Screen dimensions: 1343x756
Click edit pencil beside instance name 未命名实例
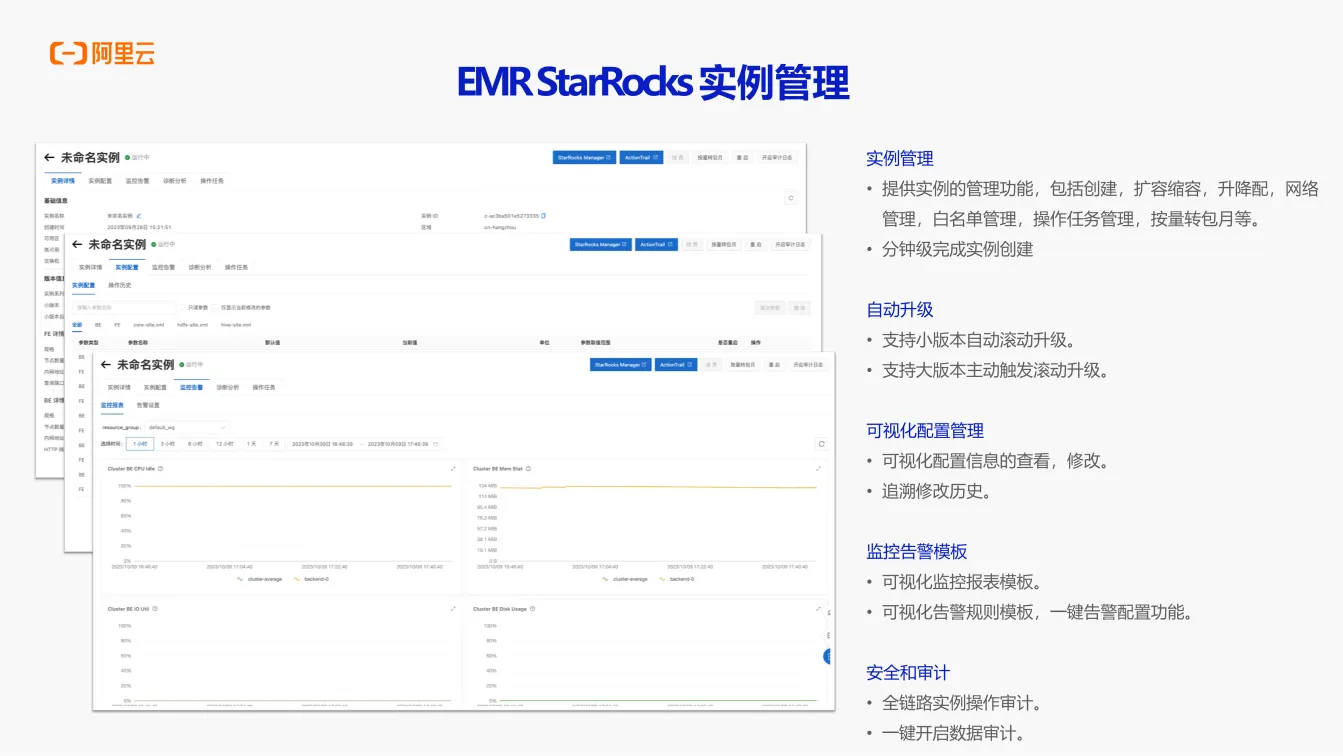pos(139,216)
